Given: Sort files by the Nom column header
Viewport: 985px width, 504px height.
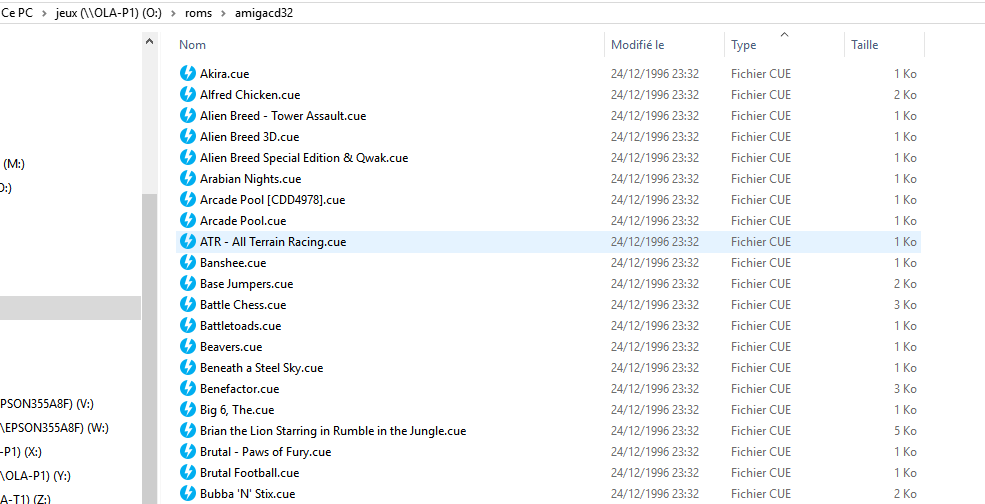Looking at the screenshot, I should [x=193, y=45].
